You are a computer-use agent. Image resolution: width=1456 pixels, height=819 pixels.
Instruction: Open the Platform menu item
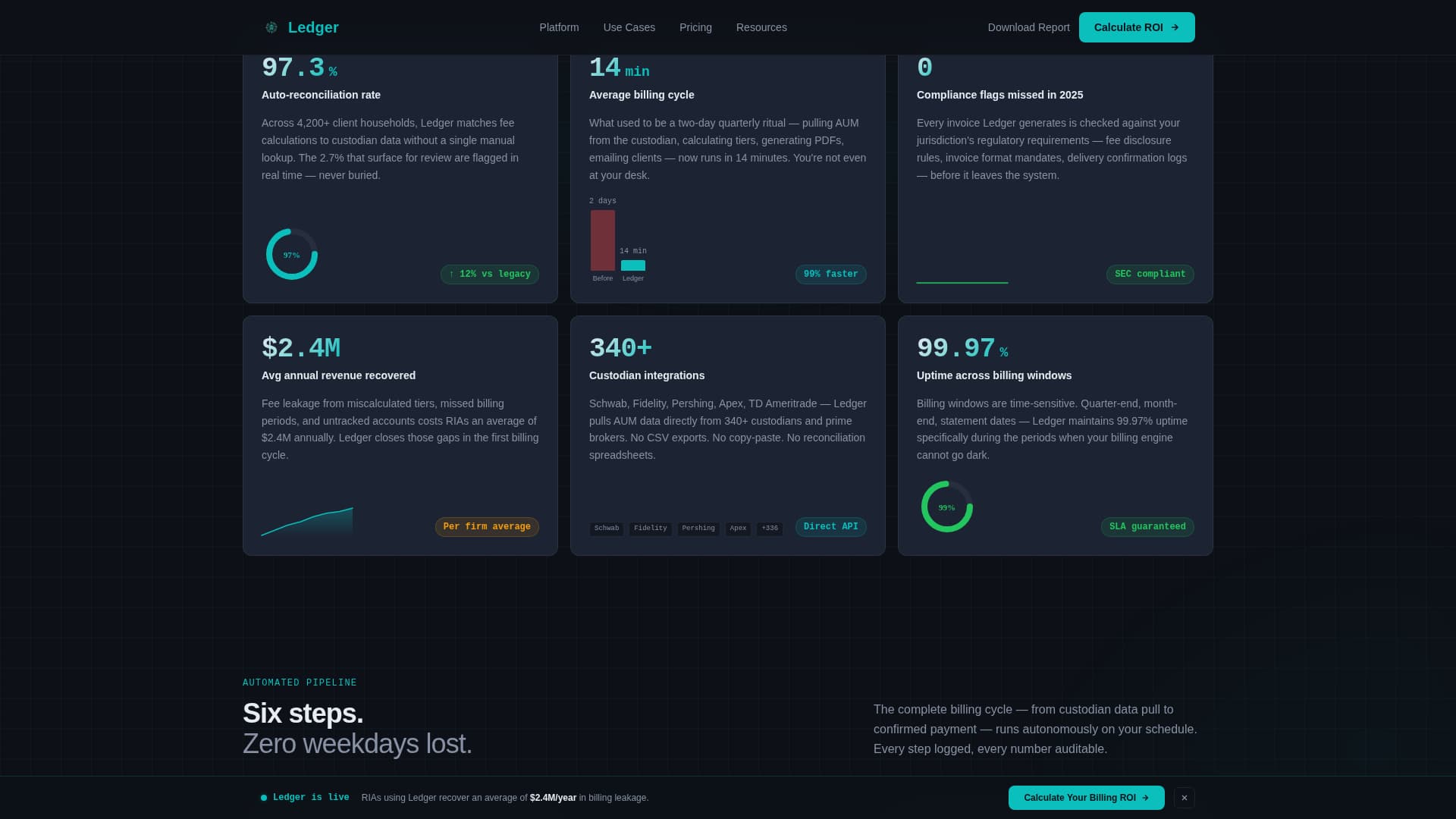[559, 27]
